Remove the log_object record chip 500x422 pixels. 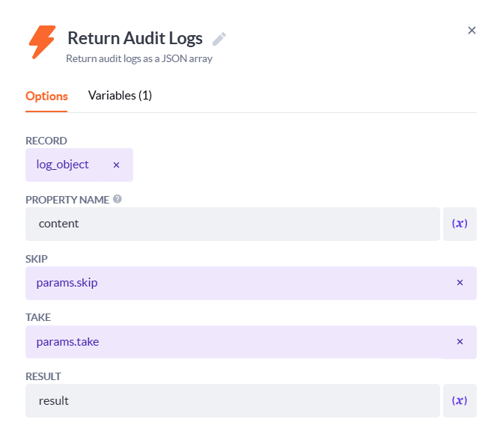pos(116,165)
